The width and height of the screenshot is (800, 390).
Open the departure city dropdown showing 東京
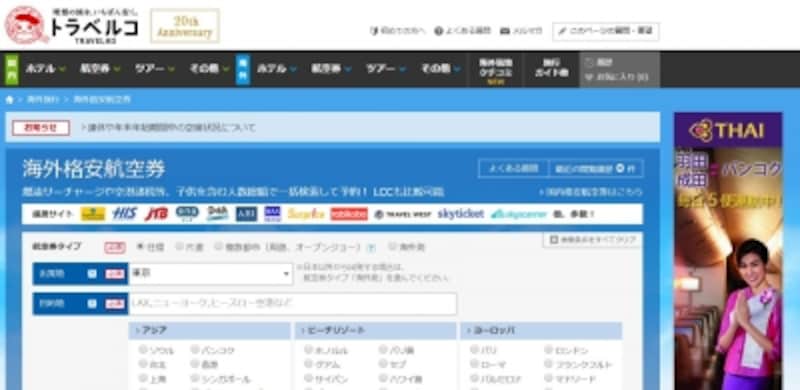click(x=211, y=274)
